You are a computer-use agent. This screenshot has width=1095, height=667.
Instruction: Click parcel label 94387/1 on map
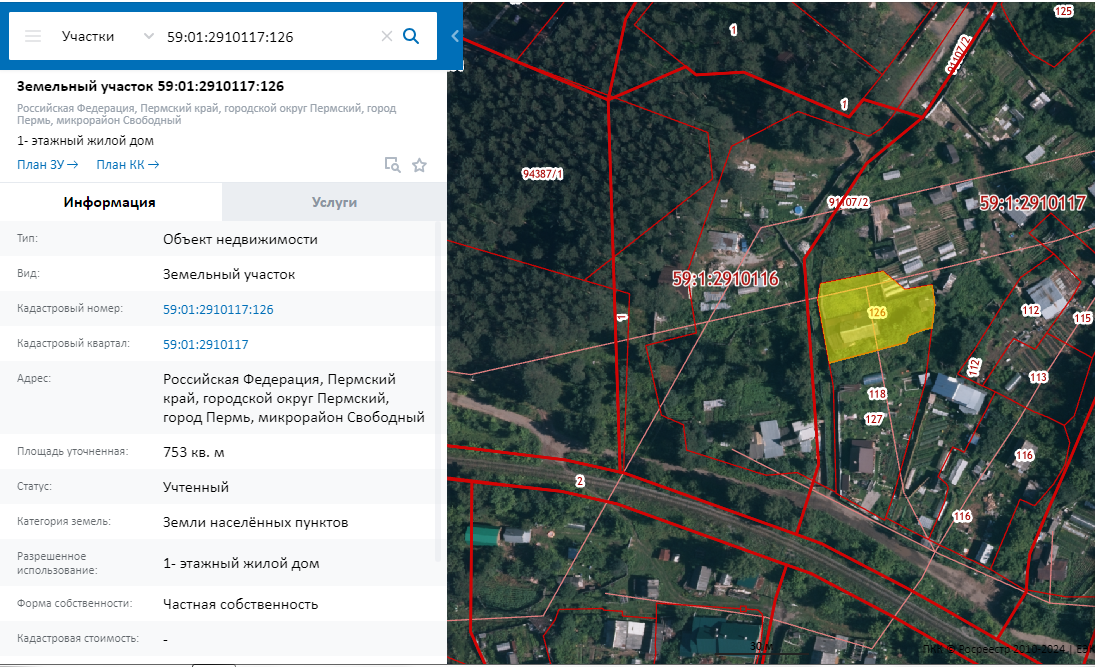pyautogui.click(x=543, y=174)
